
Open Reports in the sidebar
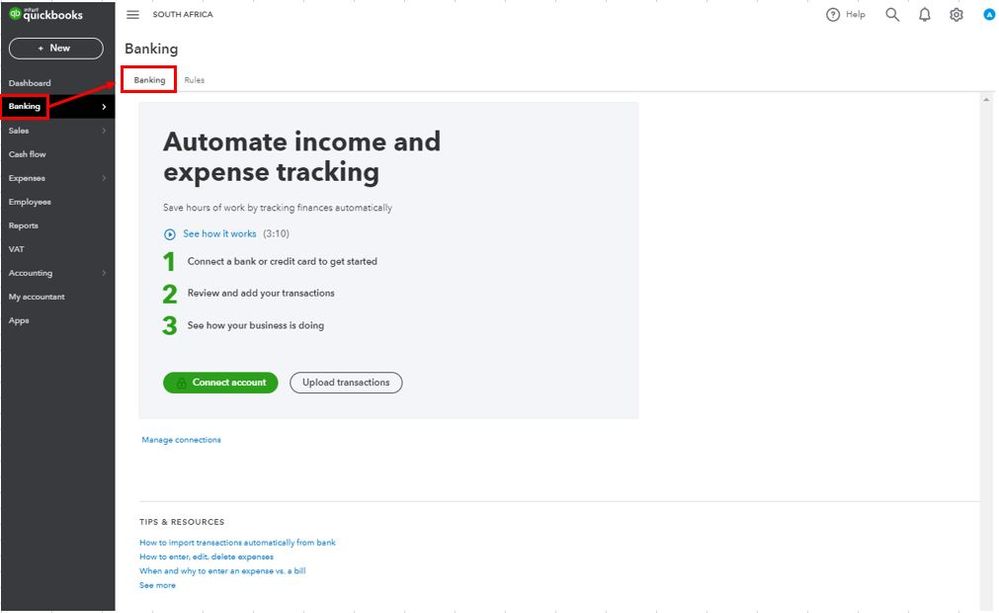(x=23, y=226)
